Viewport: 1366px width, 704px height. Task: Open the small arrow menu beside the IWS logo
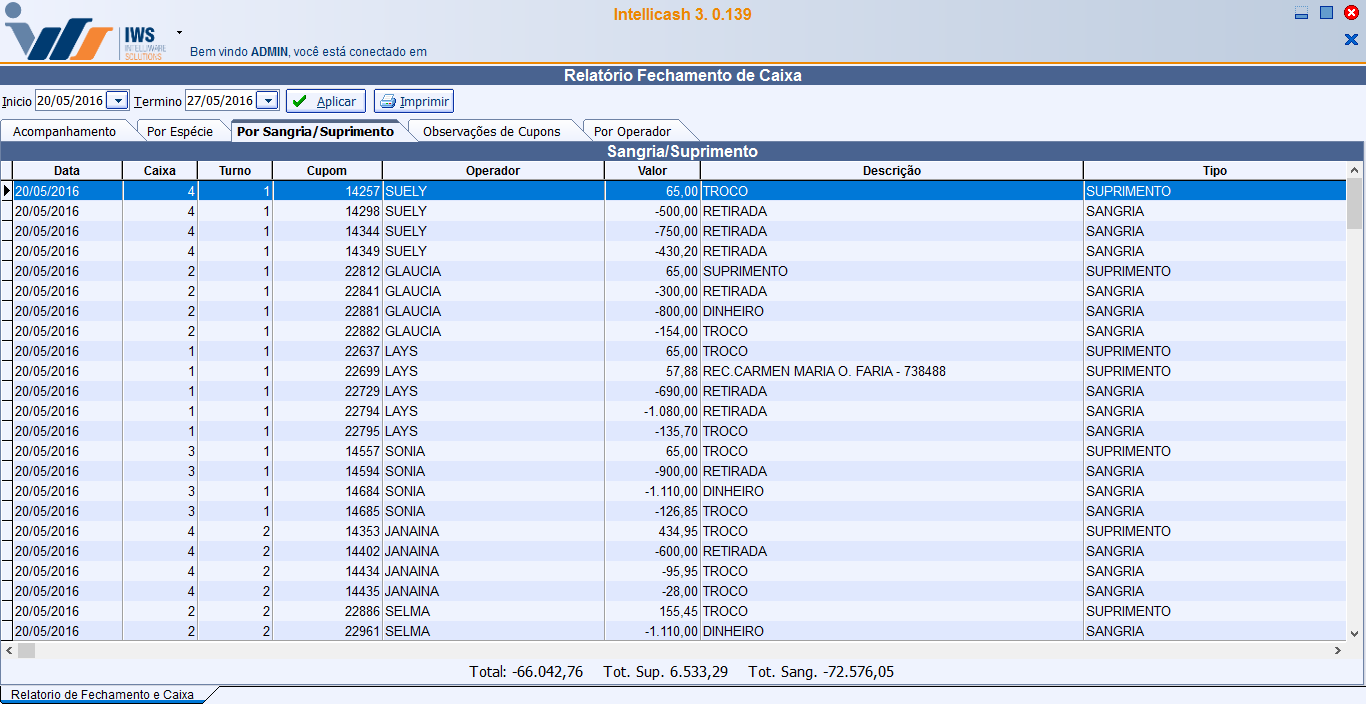tap(179, 32)
